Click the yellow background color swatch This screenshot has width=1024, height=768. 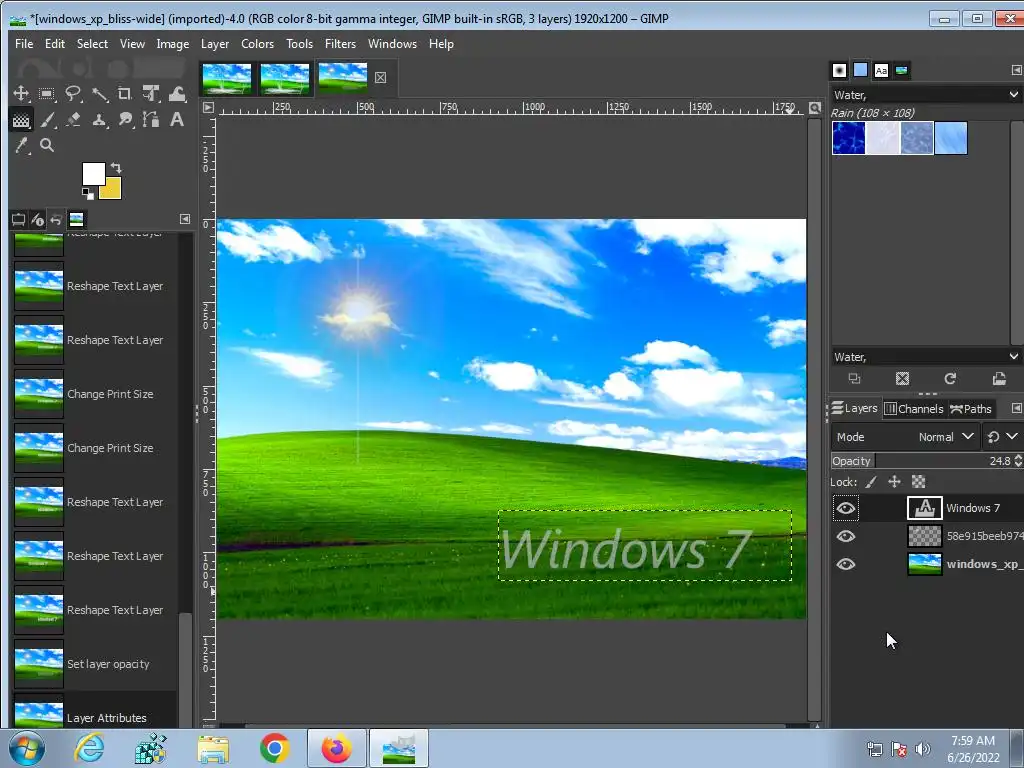112,190
